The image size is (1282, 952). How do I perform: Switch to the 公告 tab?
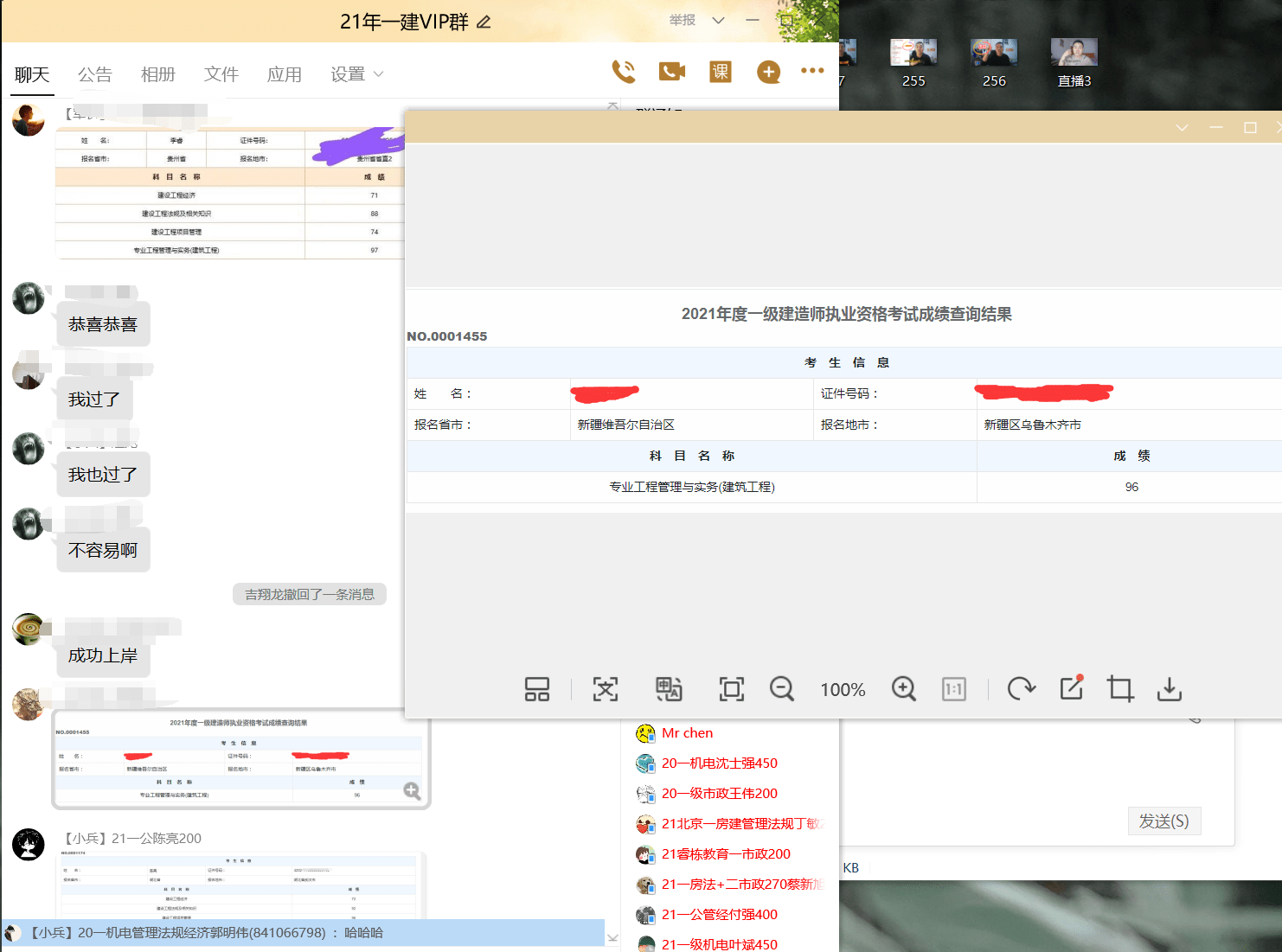tap(94, 75)
